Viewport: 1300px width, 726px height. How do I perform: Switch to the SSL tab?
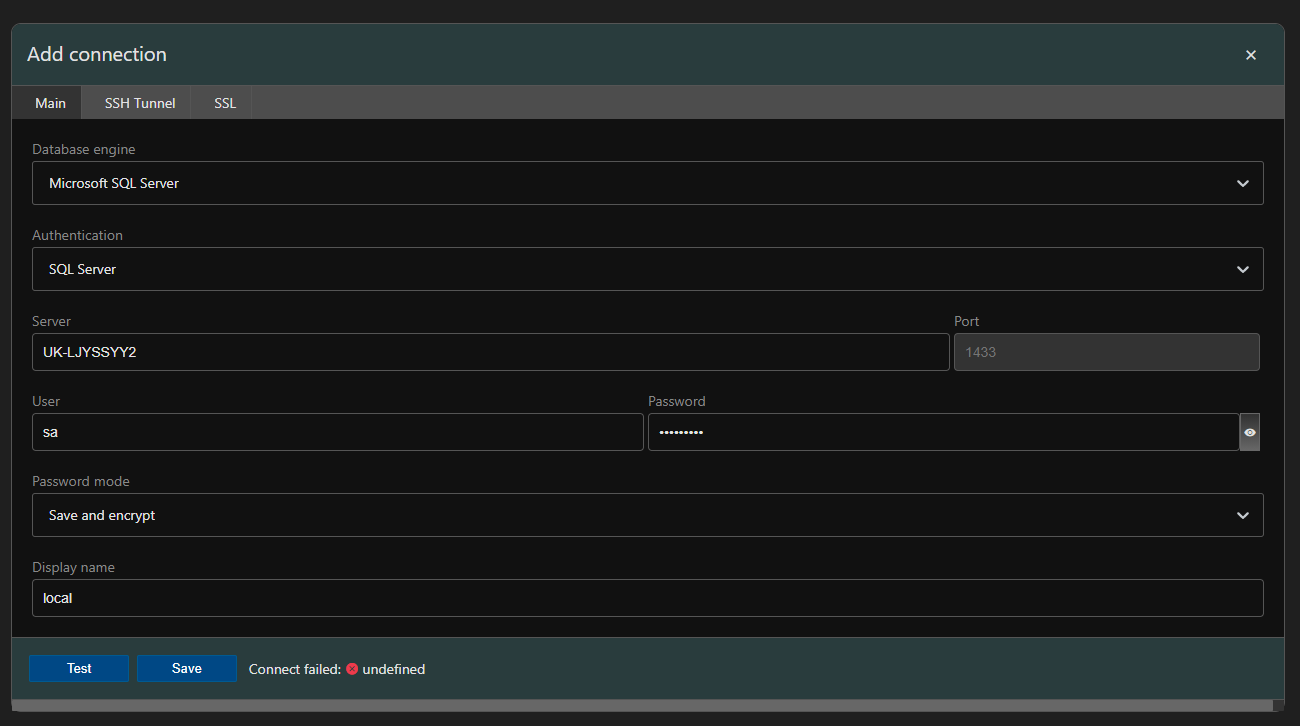[224, 102]
